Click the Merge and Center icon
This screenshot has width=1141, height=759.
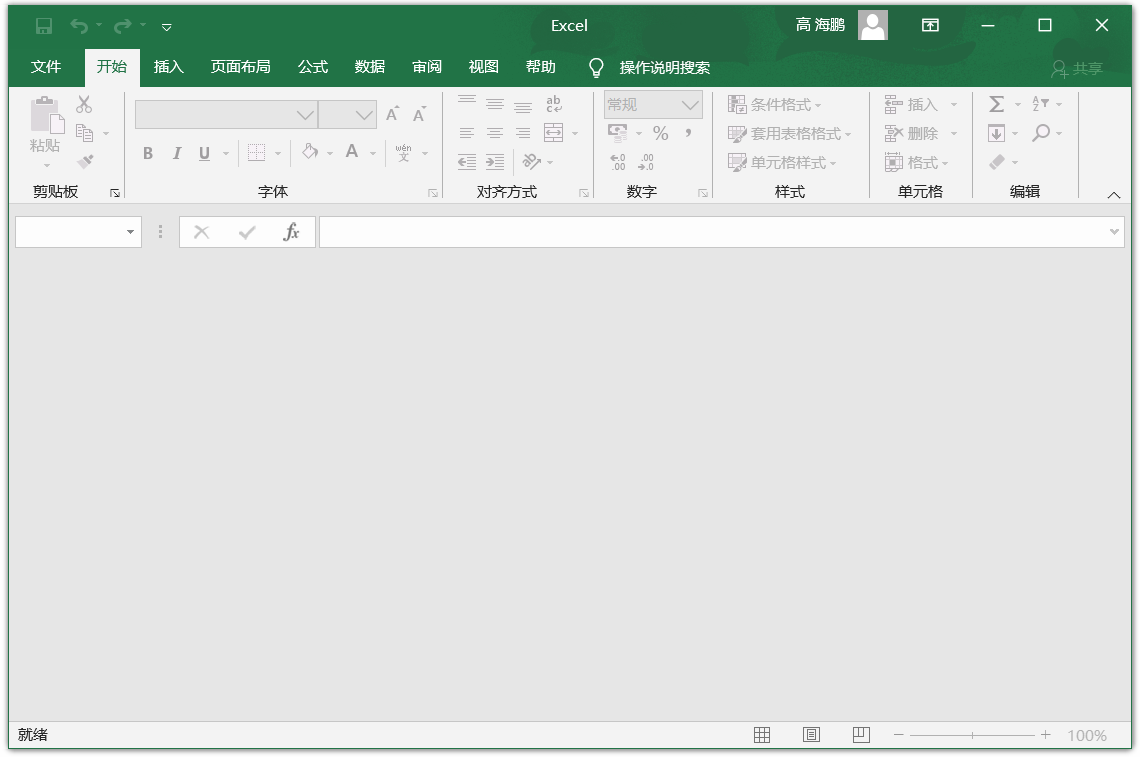pos(554,132)
